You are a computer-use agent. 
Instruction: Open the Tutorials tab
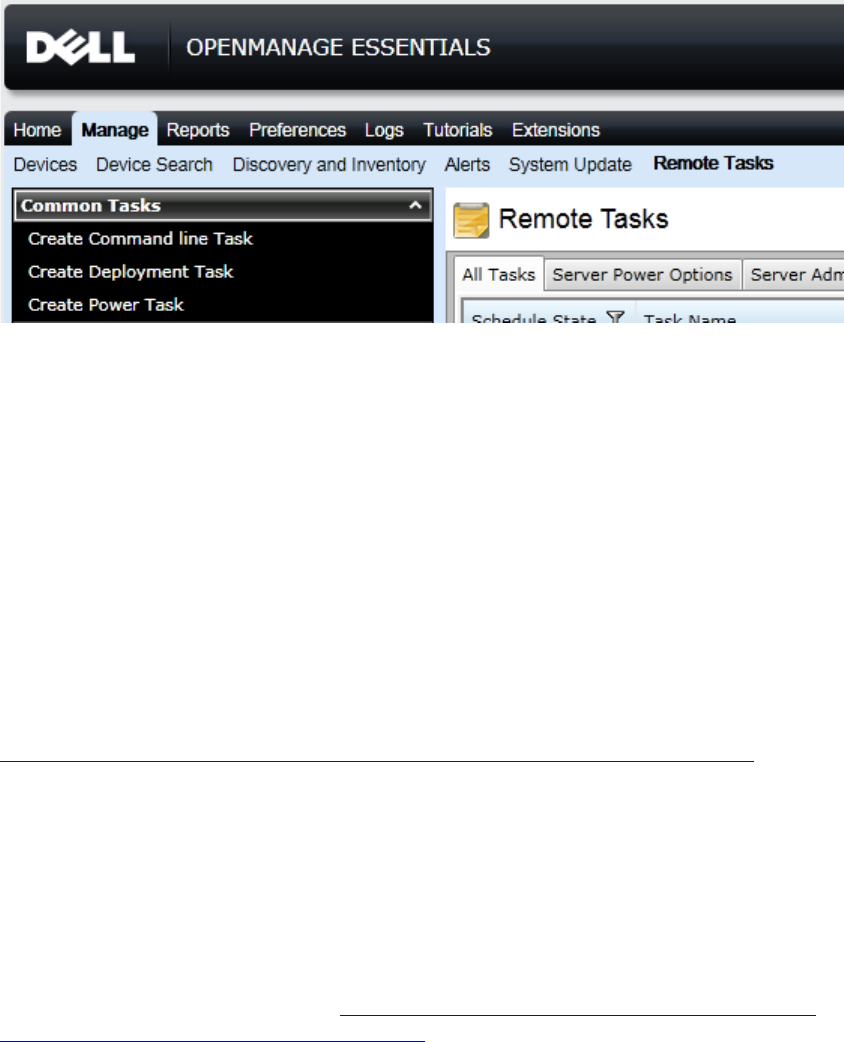point(458,130)
